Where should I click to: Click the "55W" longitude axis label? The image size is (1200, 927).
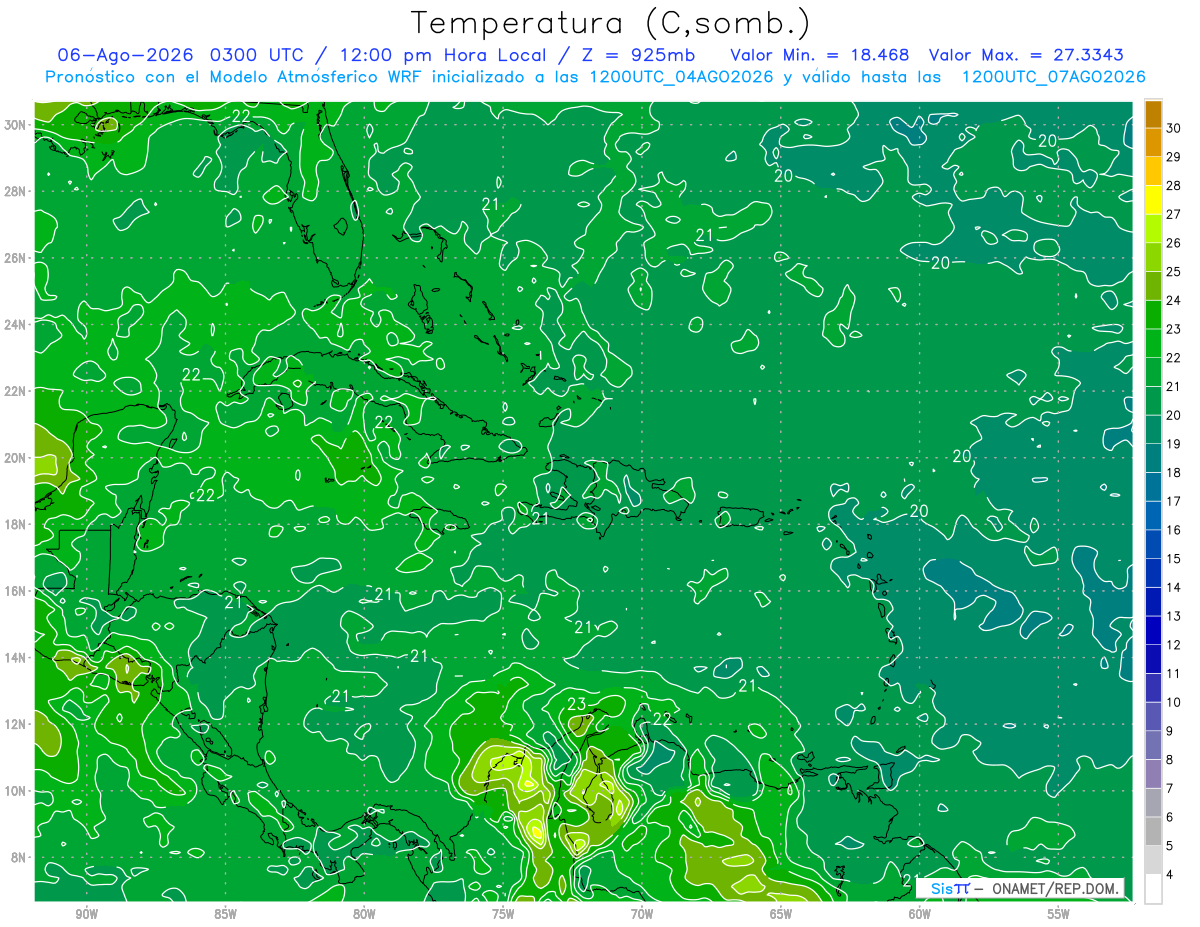coord(1059,913)
